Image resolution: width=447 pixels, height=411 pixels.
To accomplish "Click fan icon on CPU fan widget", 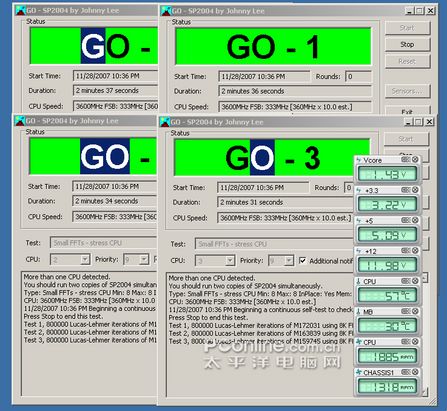I will pyautogui.click(x=359, y=342).
